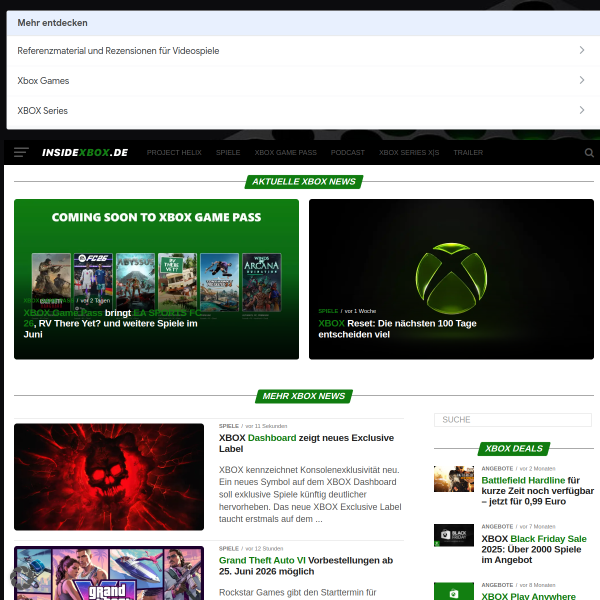Screen dimensions: 600x600
Task: Click the Spiele category tag above GTA VI article
Action: (229, 548)
